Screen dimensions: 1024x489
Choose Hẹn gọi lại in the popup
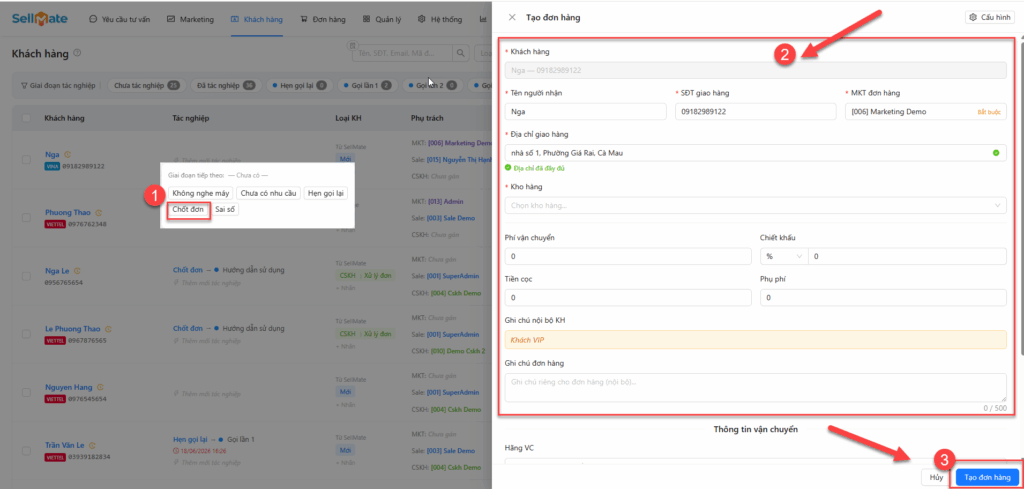point(325,193)
